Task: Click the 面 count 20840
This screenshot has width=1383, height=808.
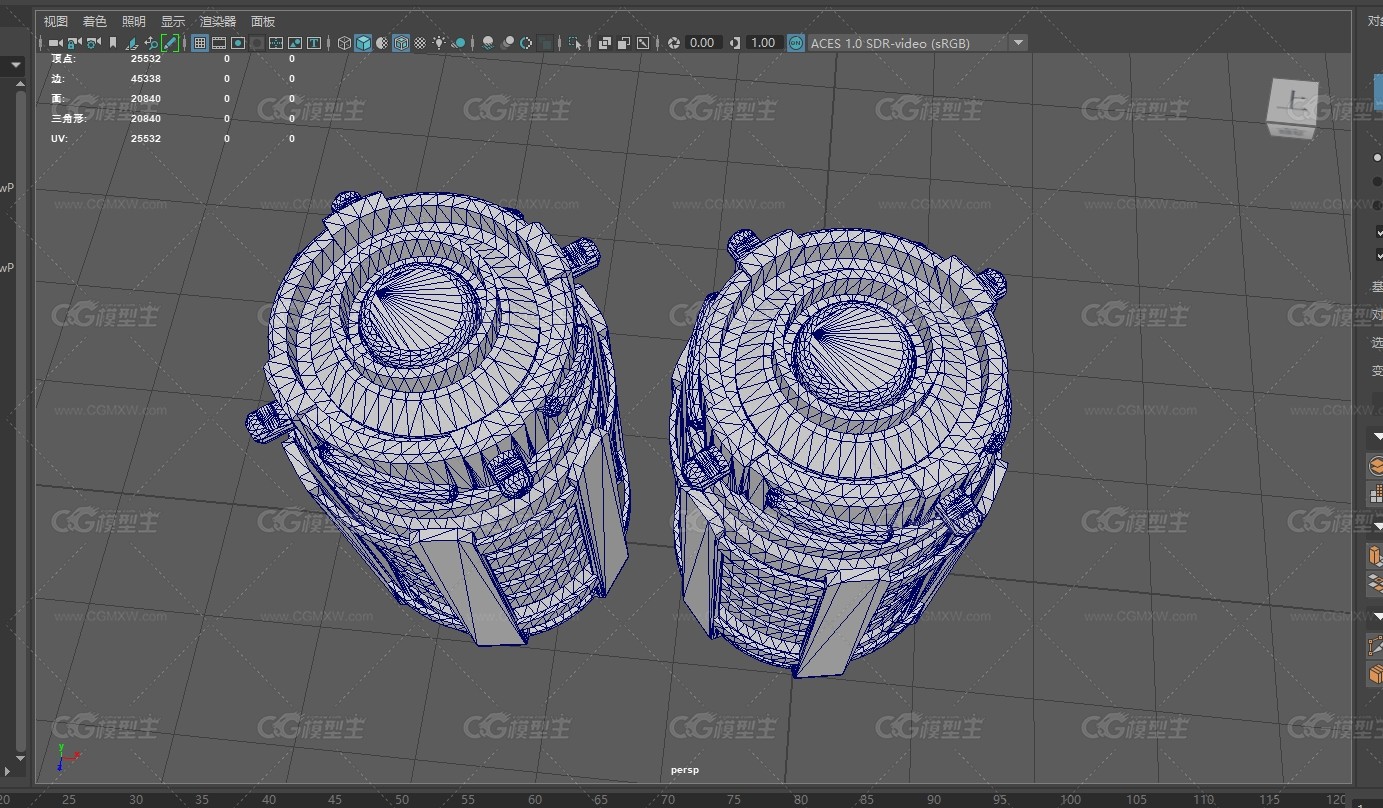Action: [x=146, y=98]
